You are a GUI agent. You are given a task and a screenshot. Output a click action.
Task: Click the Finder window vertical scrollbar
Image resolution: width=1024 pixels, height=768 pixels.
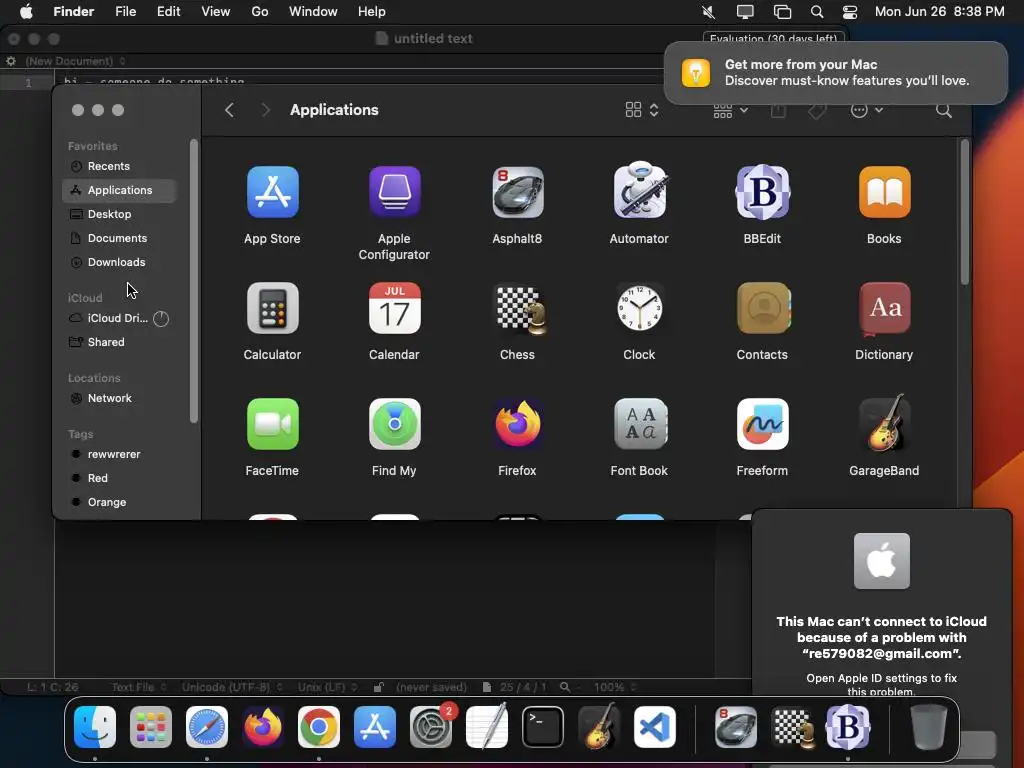(965, 213)
